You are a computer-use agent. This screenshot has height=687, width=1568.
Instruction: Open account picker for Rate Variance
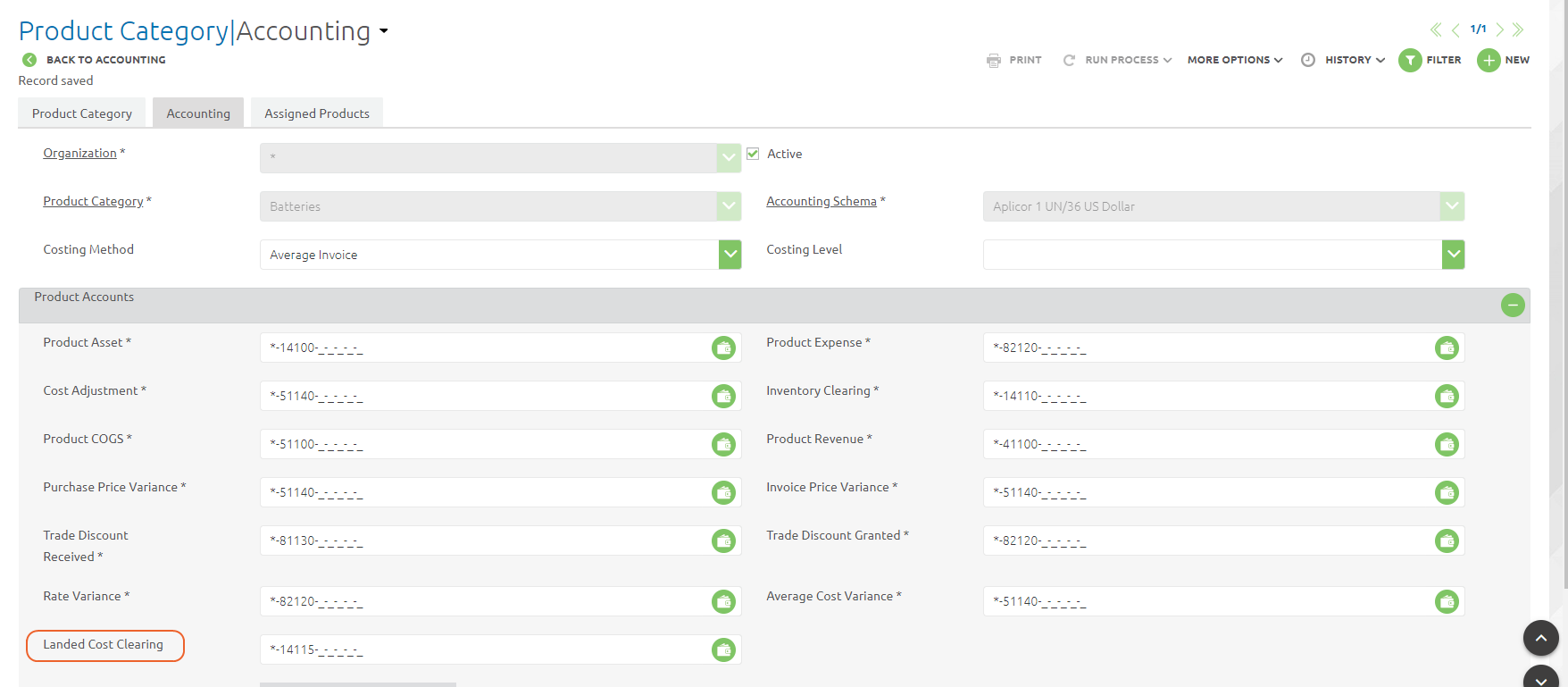click(723, 601)
